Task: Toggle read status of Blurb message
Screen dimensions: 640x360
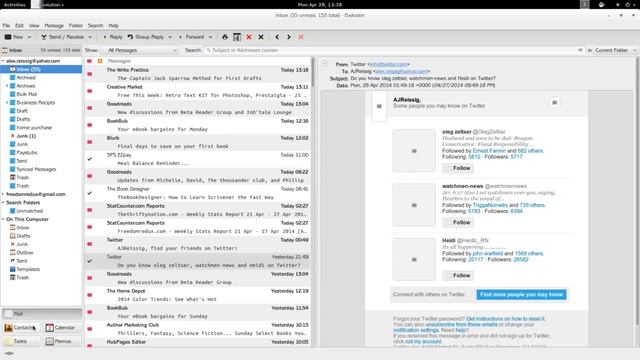Action: coord(89,142)
